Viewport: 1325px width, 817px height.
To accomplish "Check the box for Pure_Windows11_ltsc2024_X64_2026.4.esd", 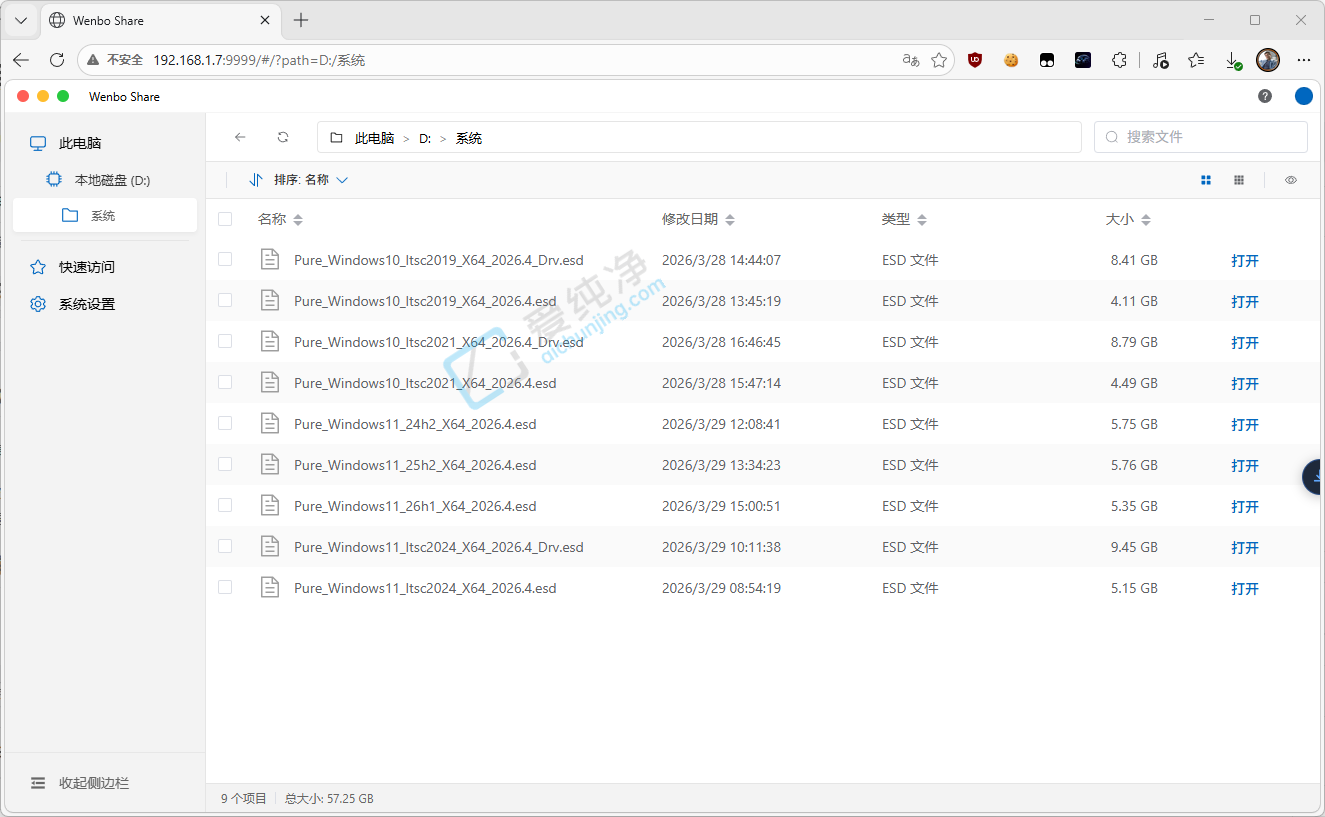I will tap(225, 587).
